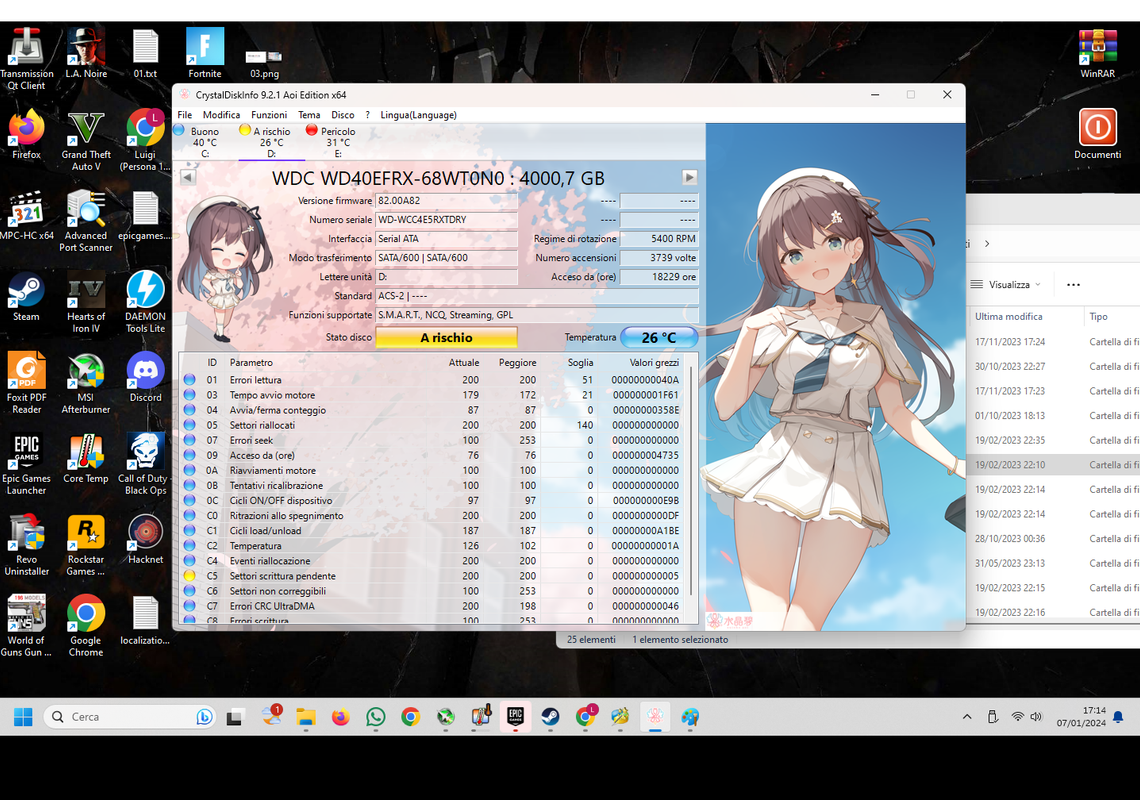Open Transmission Qt Client desktop icon
The width and height of the screenshot is (1140, 800).
27,59
